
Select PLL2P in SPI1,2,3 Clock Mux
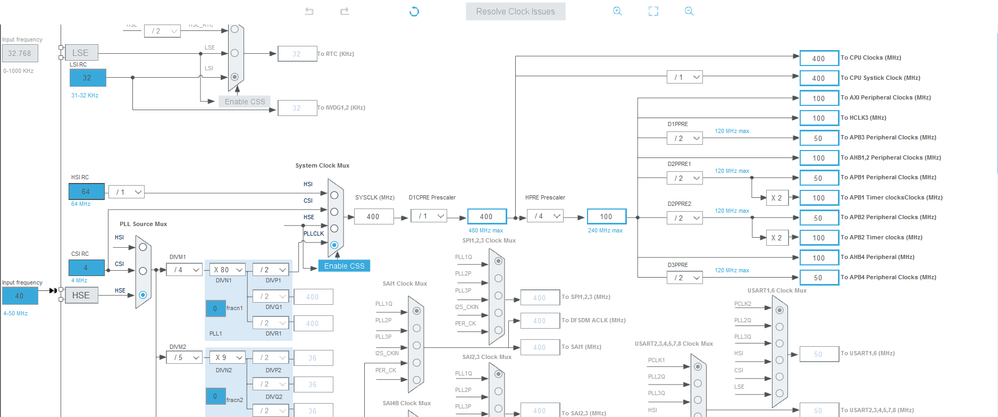point(497,278)
